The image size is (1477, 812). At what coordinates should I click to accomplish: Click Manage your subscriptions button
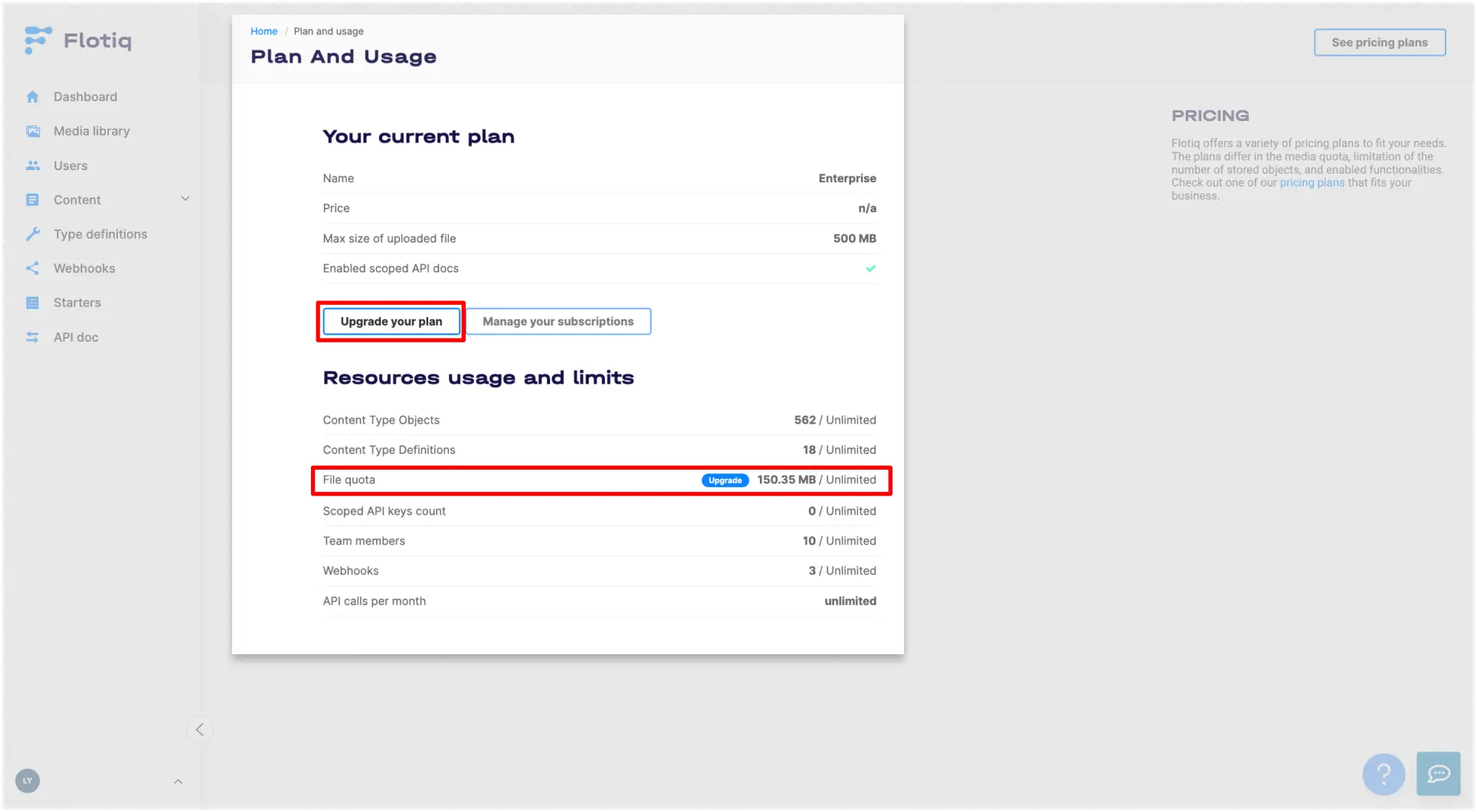click(558, 322)
